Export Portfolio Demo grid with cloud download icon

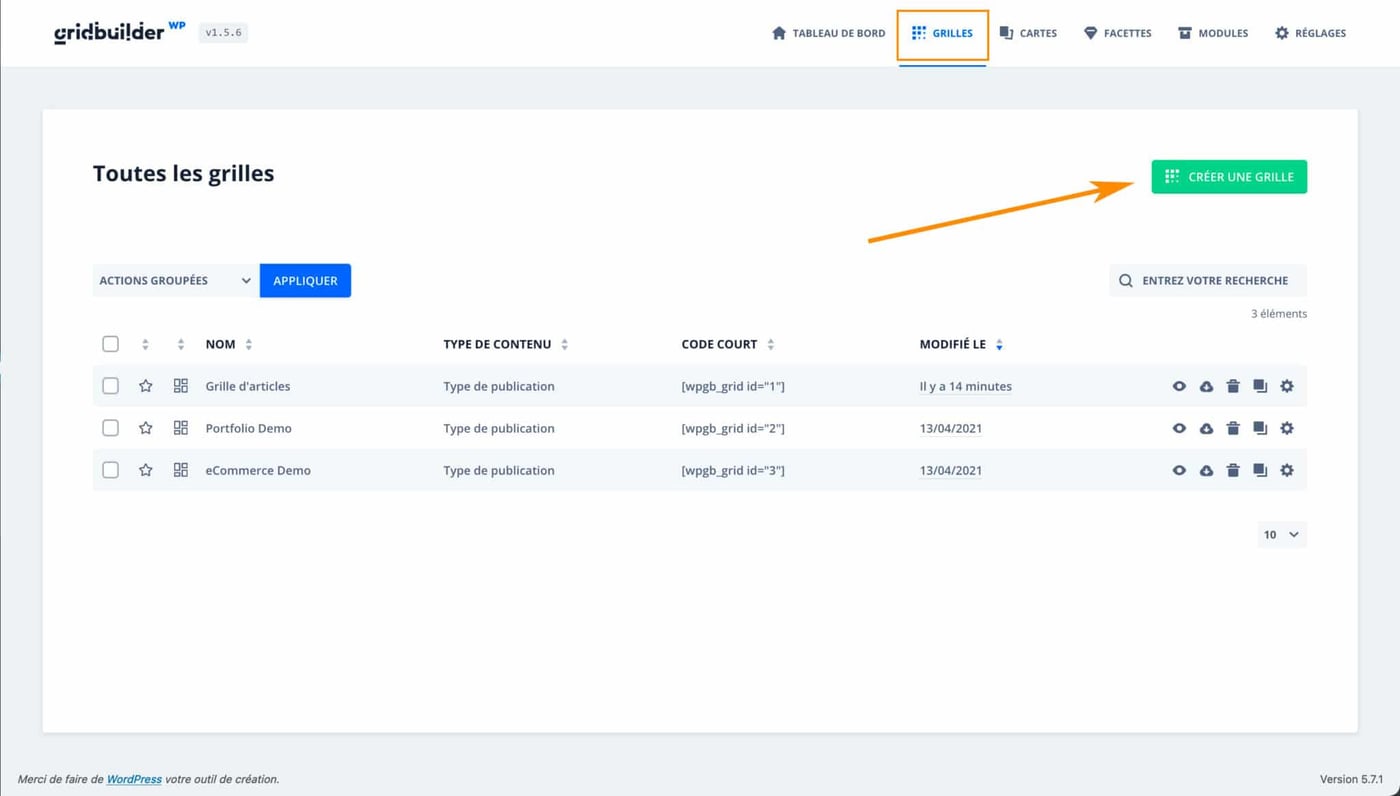click(x=1206, y=428)
